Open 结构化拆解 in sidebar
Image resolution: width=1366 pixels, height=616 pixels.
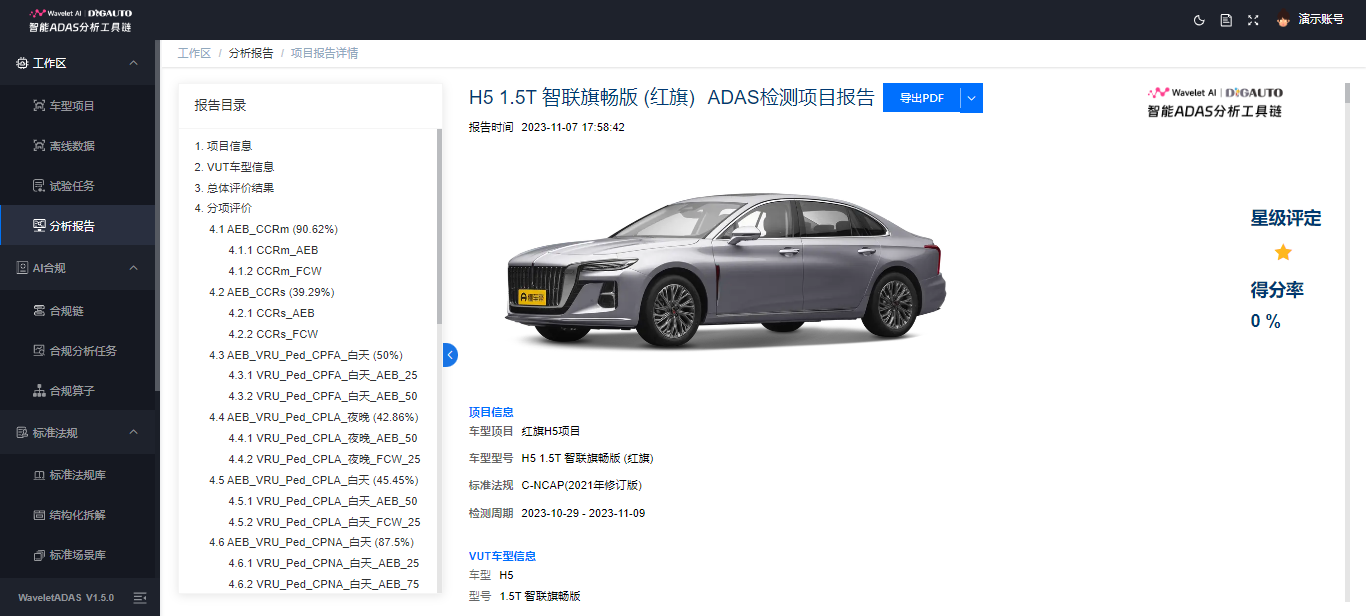click(77, 514)
